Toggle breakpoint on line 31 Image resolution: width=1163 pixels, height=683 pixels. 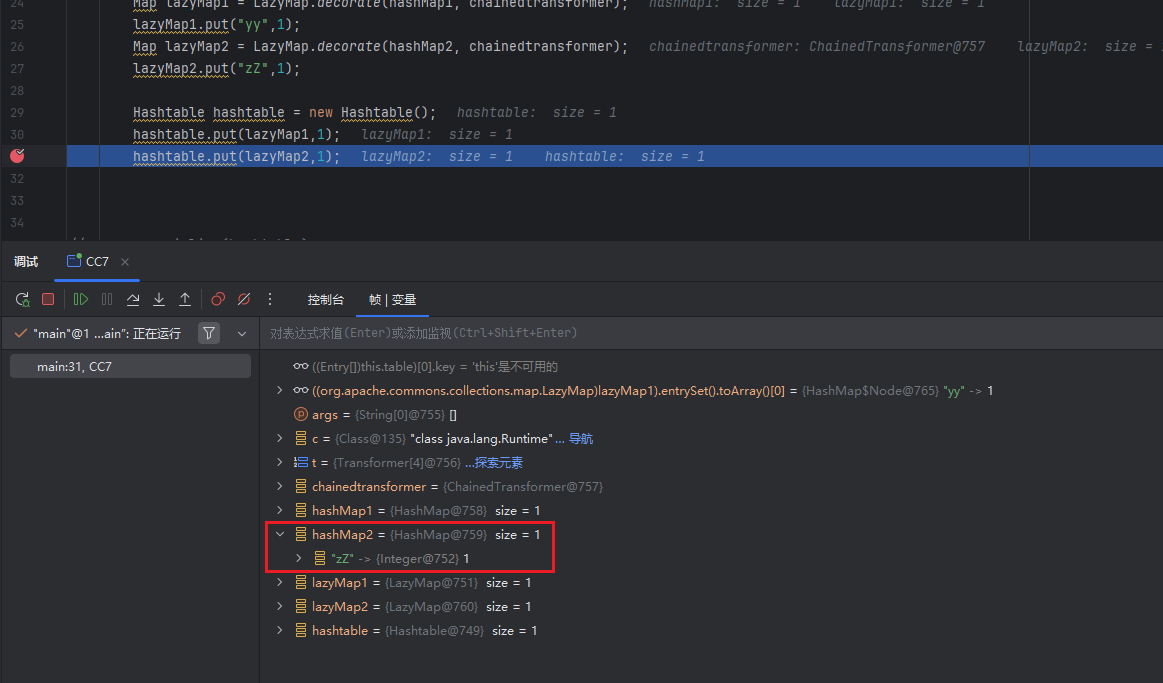18,156
